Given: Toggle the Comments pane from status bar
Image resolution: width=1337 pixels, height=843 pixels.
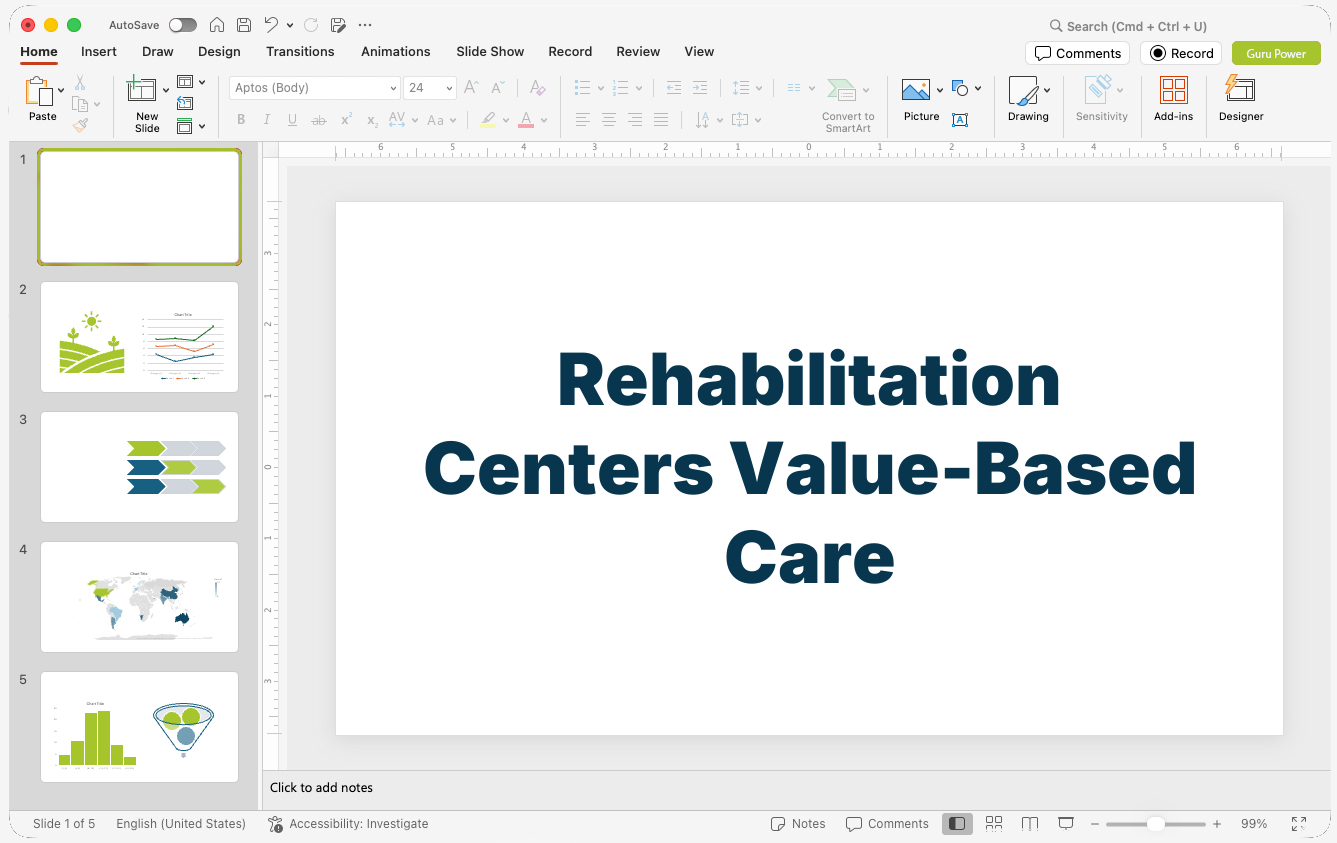Looking at the screenshot, I should tap(887, 824).
